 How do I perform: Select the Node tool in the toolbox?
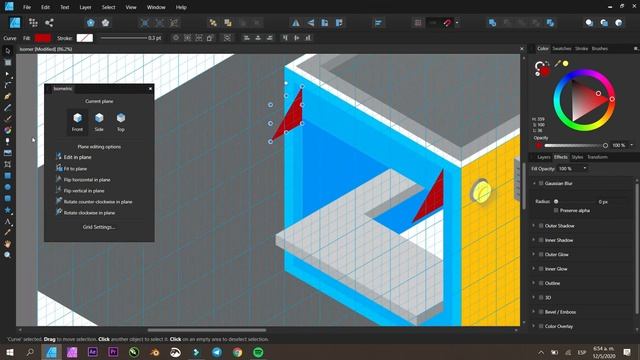coord(7,74)
